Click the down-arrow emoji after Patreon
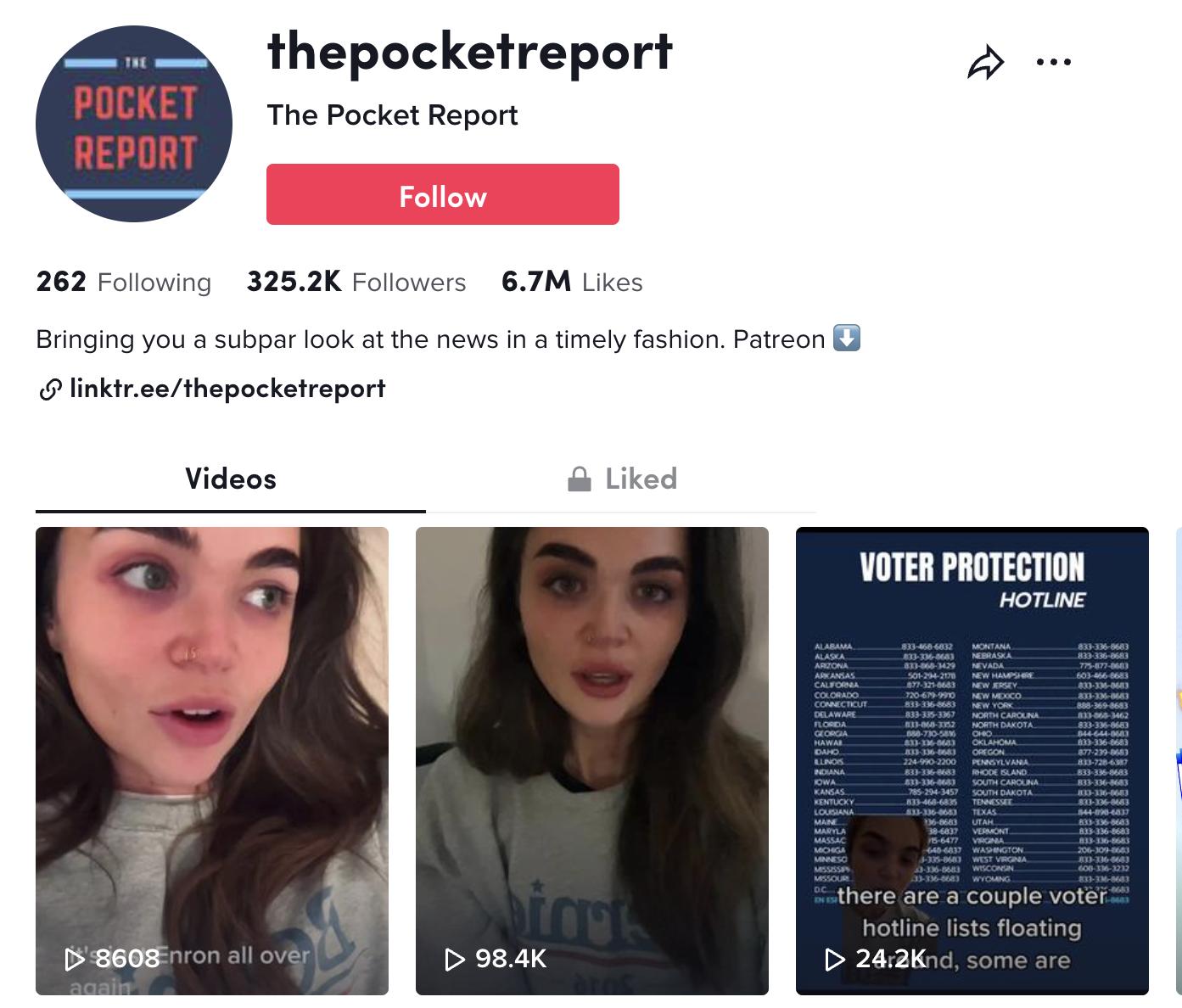This screenshot has height=1008, width=1182. [847, 338]
